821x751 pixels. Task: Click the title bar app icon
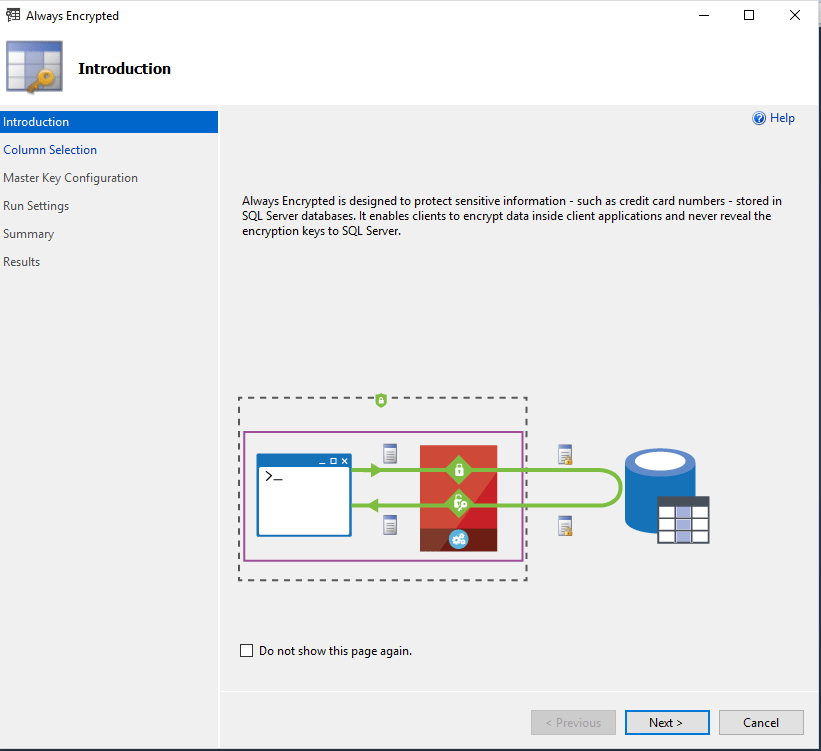pyautogui.click(x=14, y=16)
